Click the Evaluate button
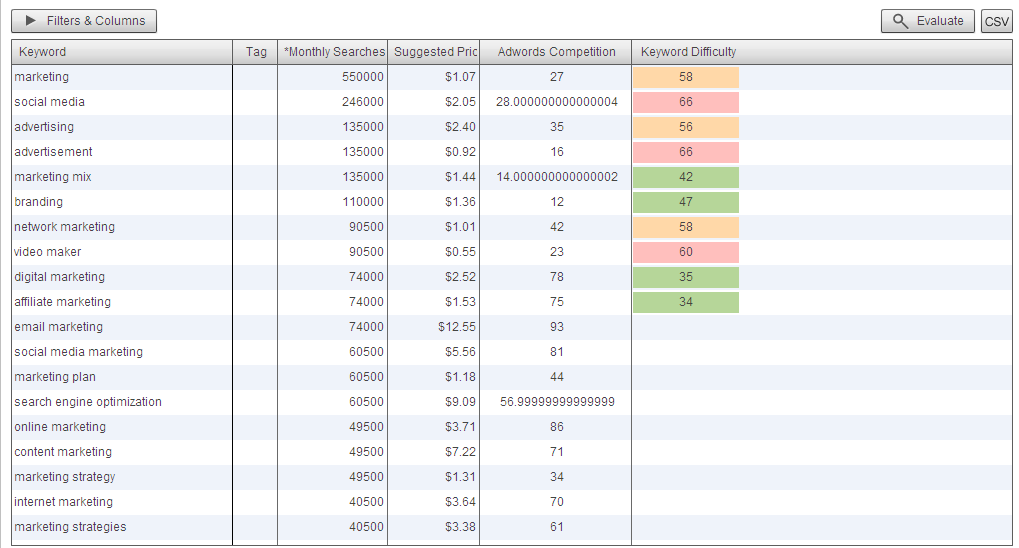The width and height of the screenshot is (1019, 548). 927,21
